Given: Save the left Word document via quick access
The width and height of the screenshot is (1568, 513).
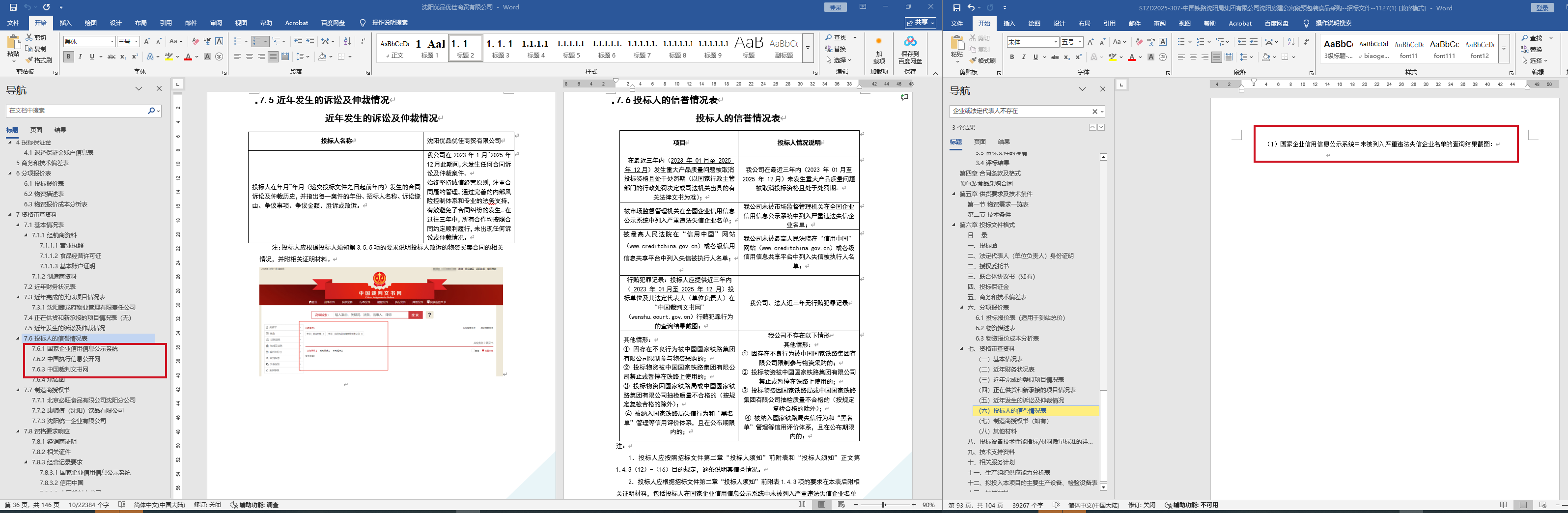Looking at the screenshot, I should point(12,7).
